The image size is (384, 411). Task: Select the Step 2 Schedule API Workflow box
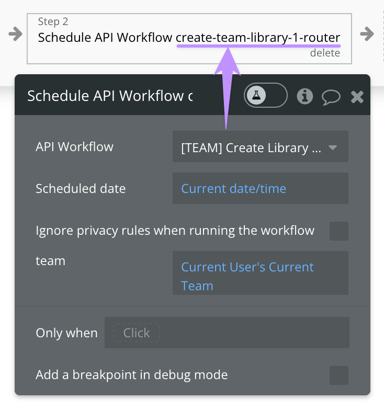(x=189, y=39)
